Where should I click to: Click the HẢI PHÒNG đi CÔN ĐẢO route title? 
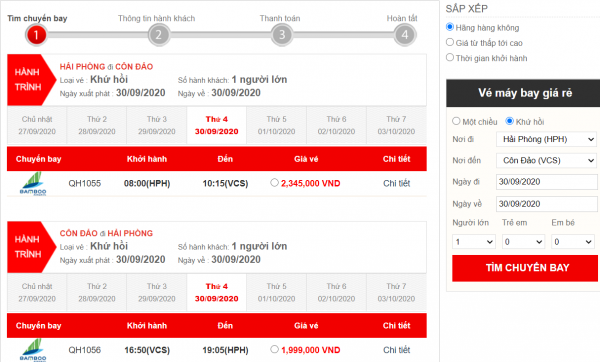pos(106,67)
